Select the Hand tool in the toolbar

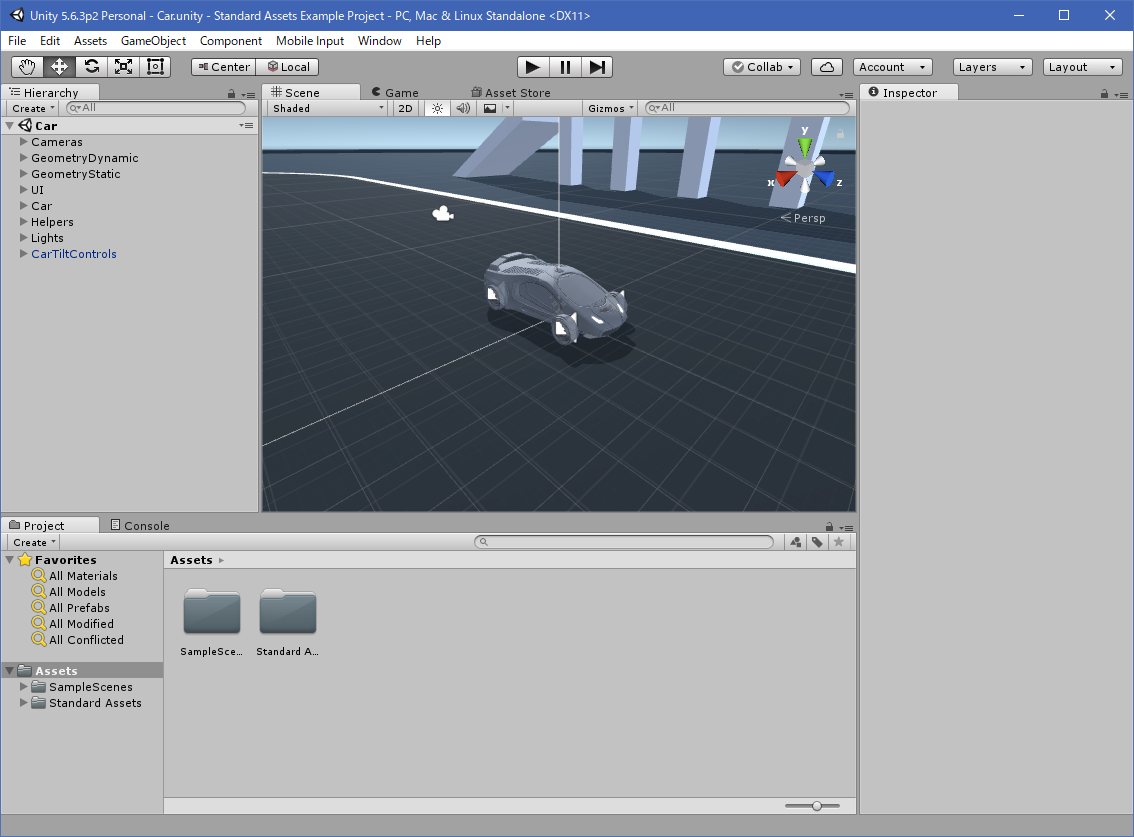[28, 67]
